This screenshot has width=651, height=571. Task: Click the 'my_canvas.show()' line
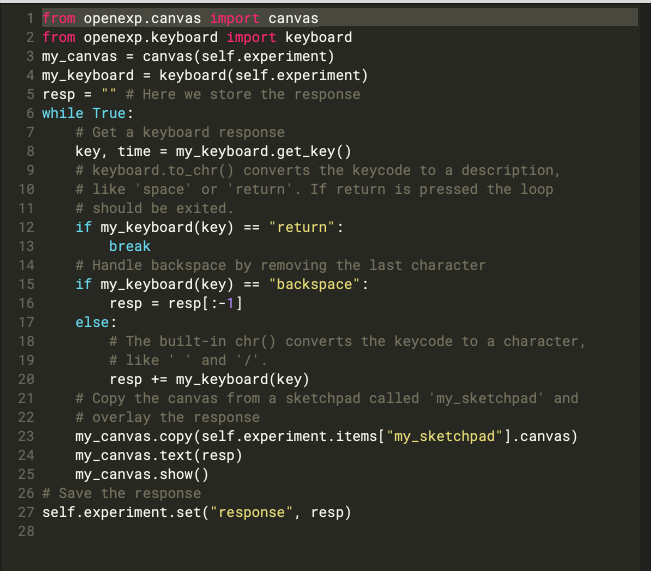point(142,475)
